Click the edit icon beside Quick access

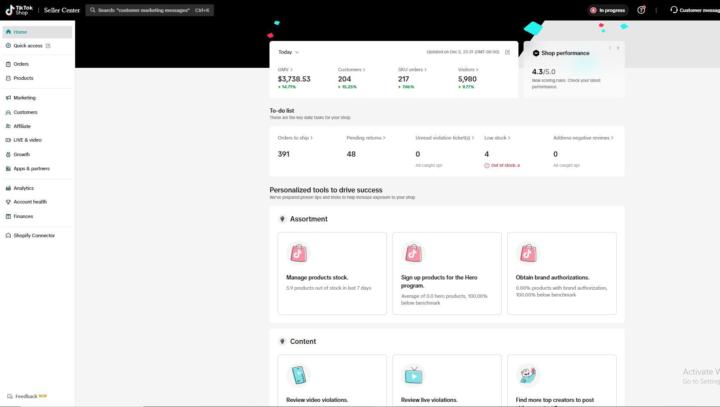coord(48,45)
